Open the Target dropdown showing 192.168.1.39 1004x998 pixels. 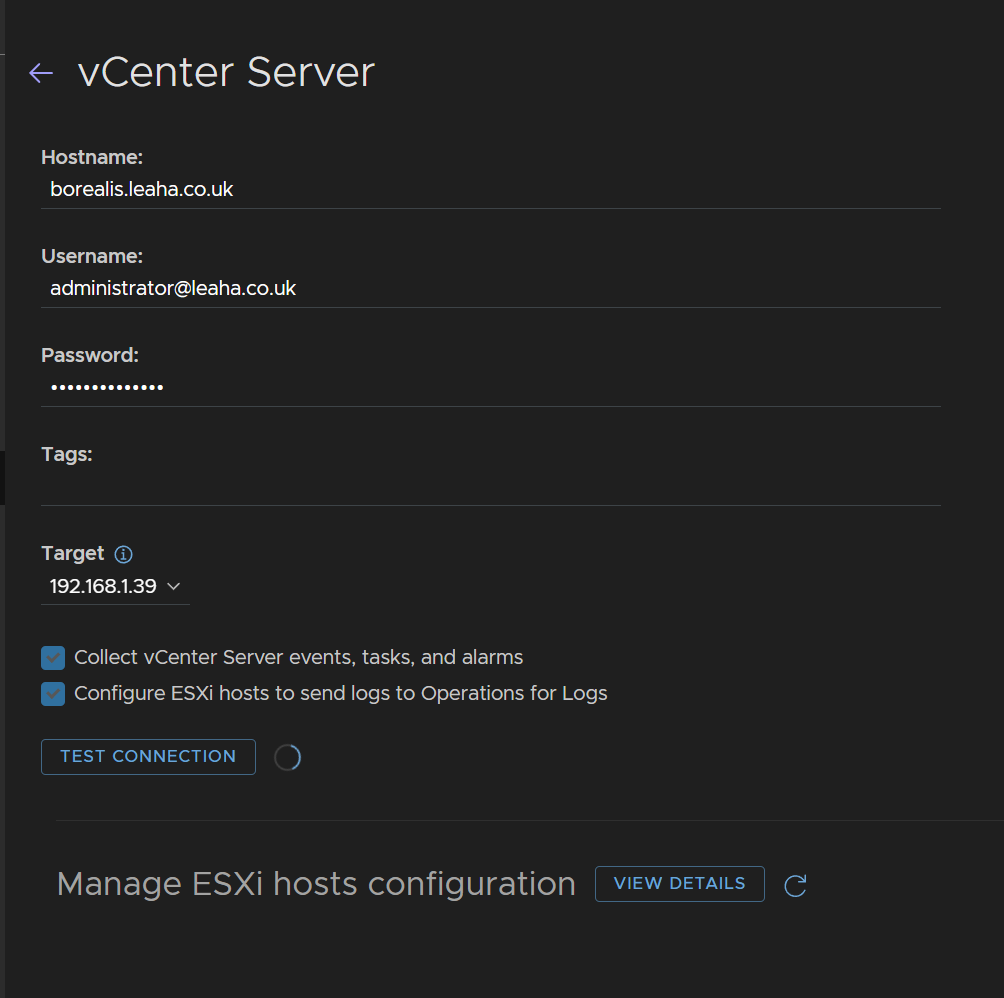(115, 586)
